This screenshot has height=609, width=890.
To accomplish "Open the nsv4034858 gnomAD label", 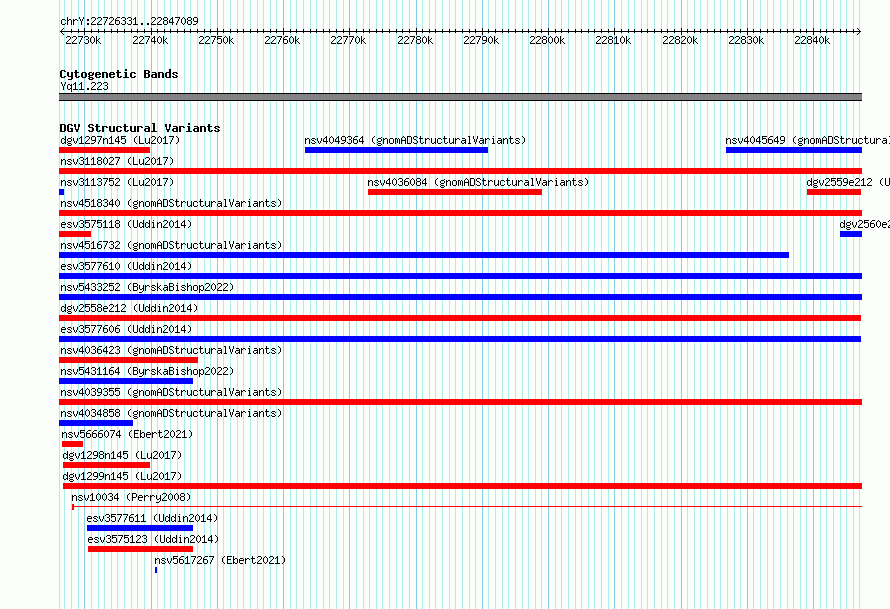I will [x=171, y=413].
